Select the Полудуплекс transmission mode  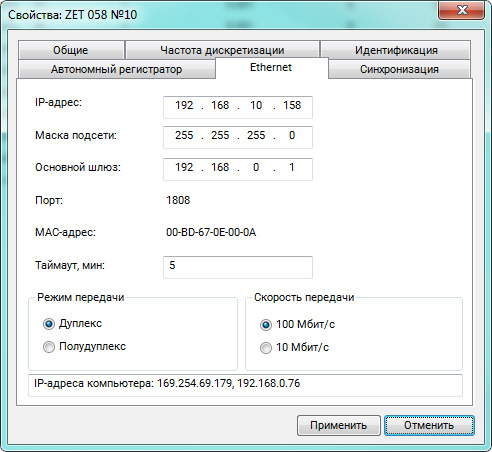(x=49, y=347)
